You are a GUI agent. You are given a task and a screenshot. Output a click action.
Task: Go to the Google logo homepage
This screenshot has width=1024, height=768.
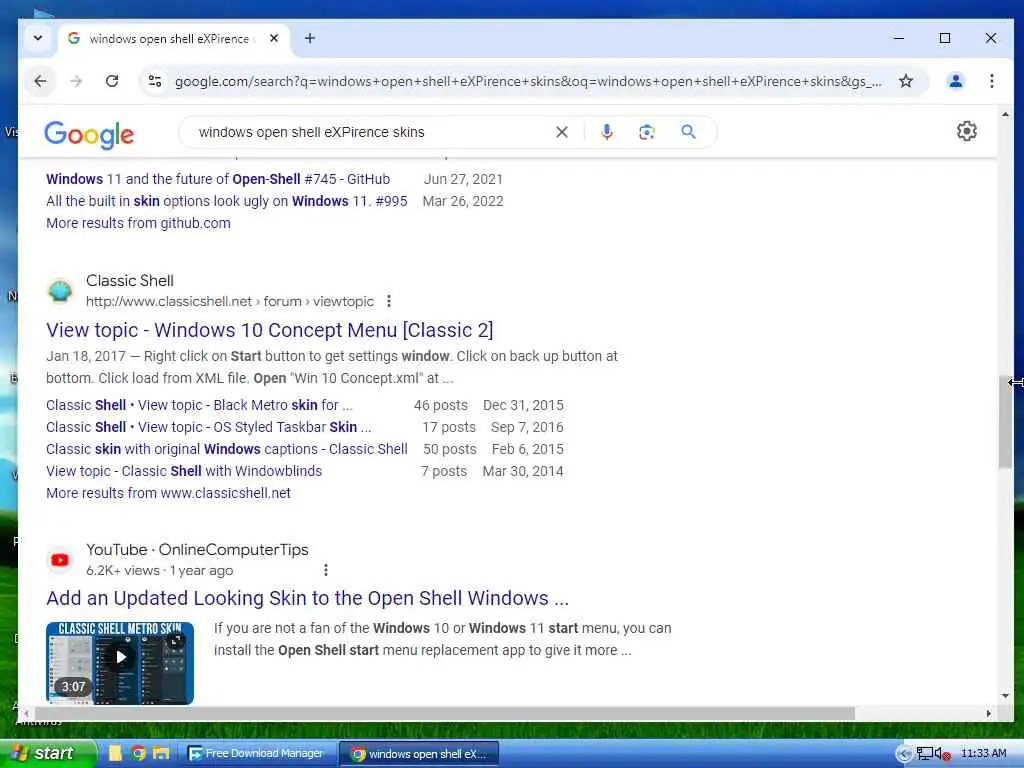(89, 135)
